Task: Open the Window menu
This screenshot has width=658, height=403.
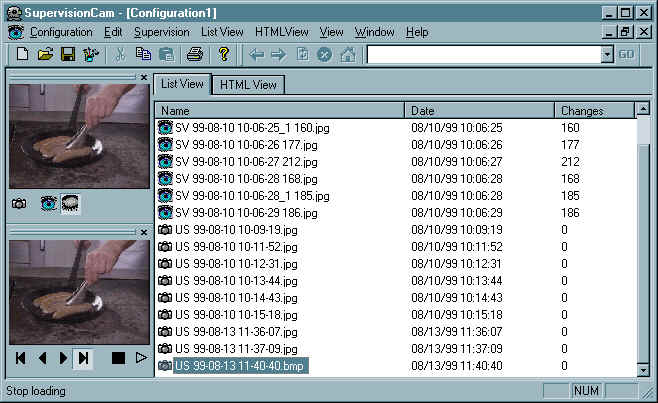Action: click(x=375, y=32)
